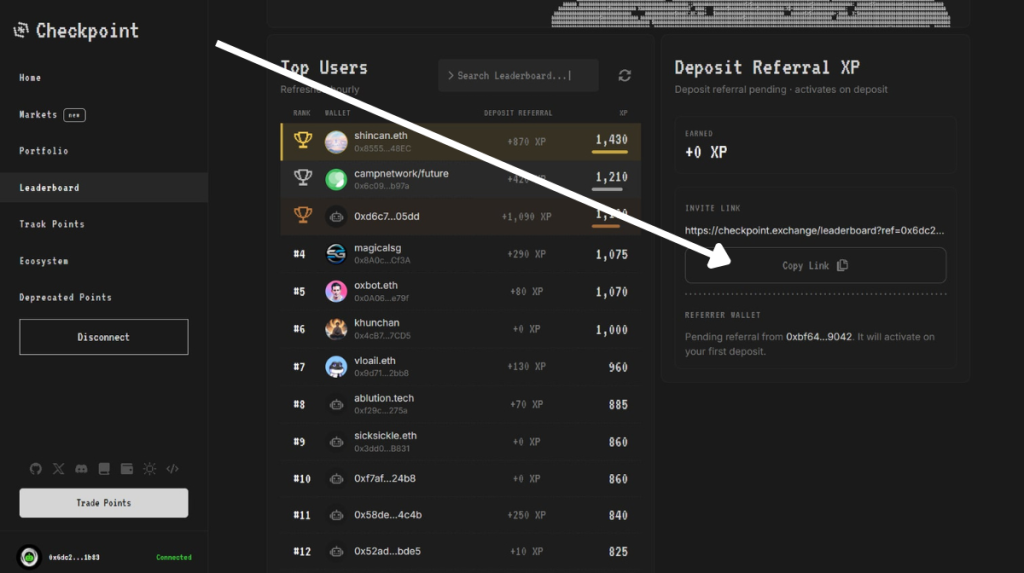Screen dimensions: 1024x573
Task: Click the silver trophy next to campnetwork/future
Action: [x=302, y=177]
